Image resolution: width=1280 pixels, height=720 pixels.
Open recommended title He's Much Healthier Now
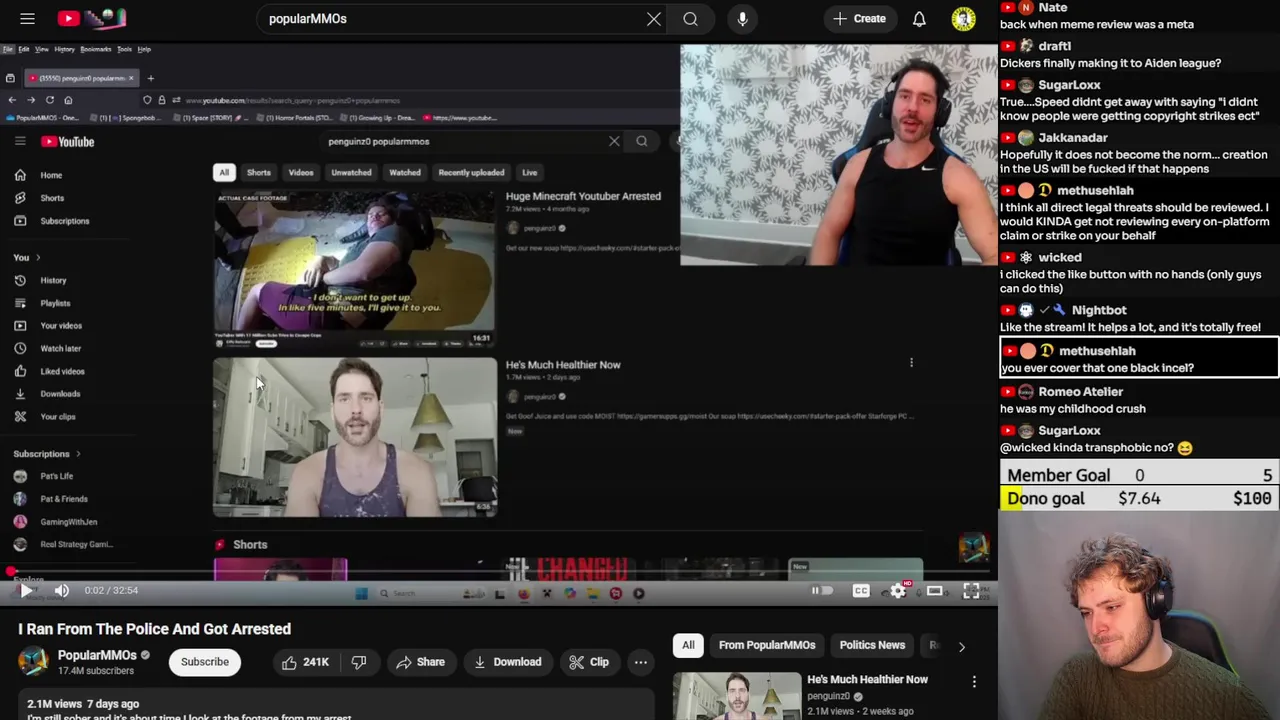tap(868, 679)
